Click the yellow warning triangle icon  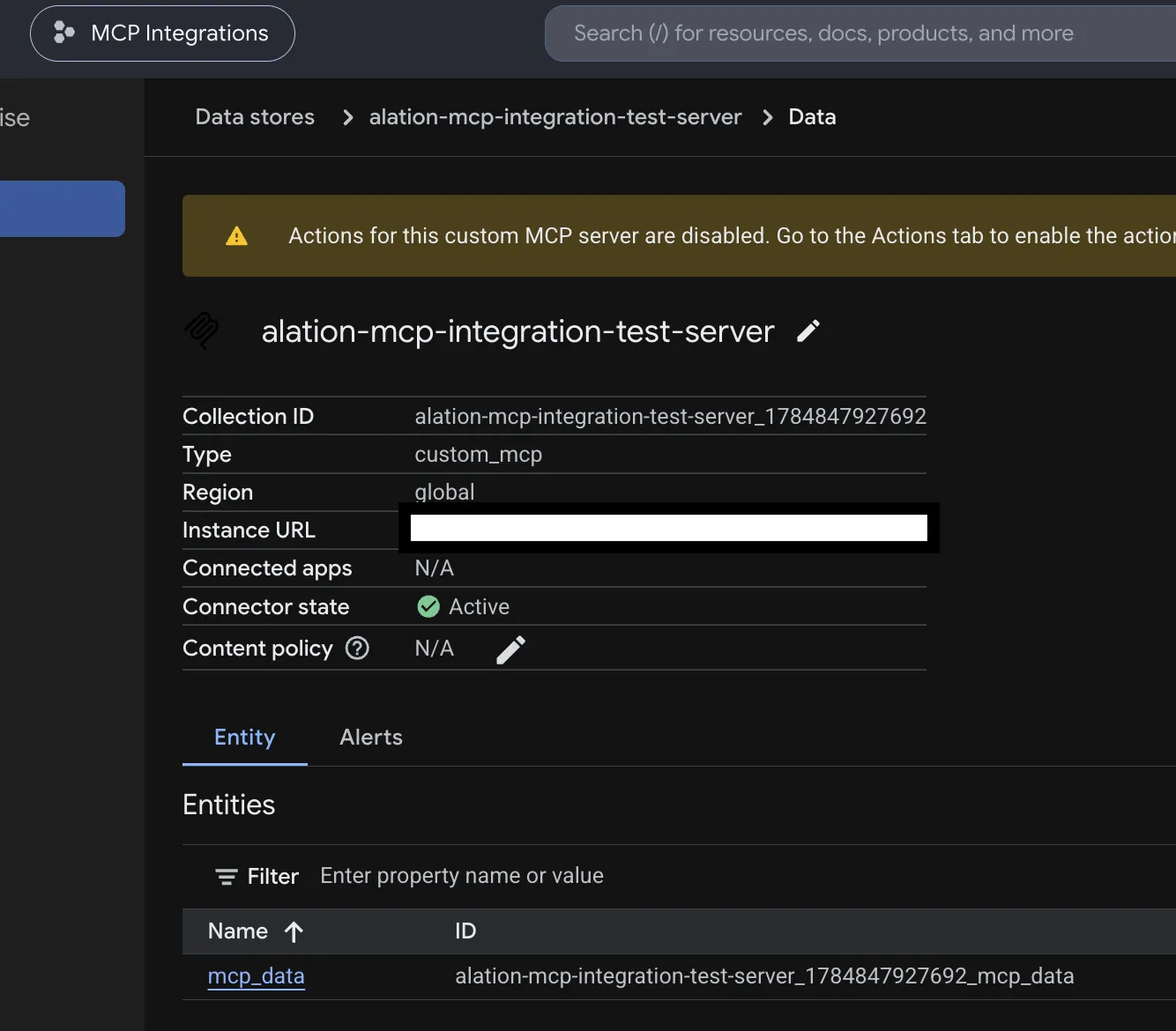236,236
